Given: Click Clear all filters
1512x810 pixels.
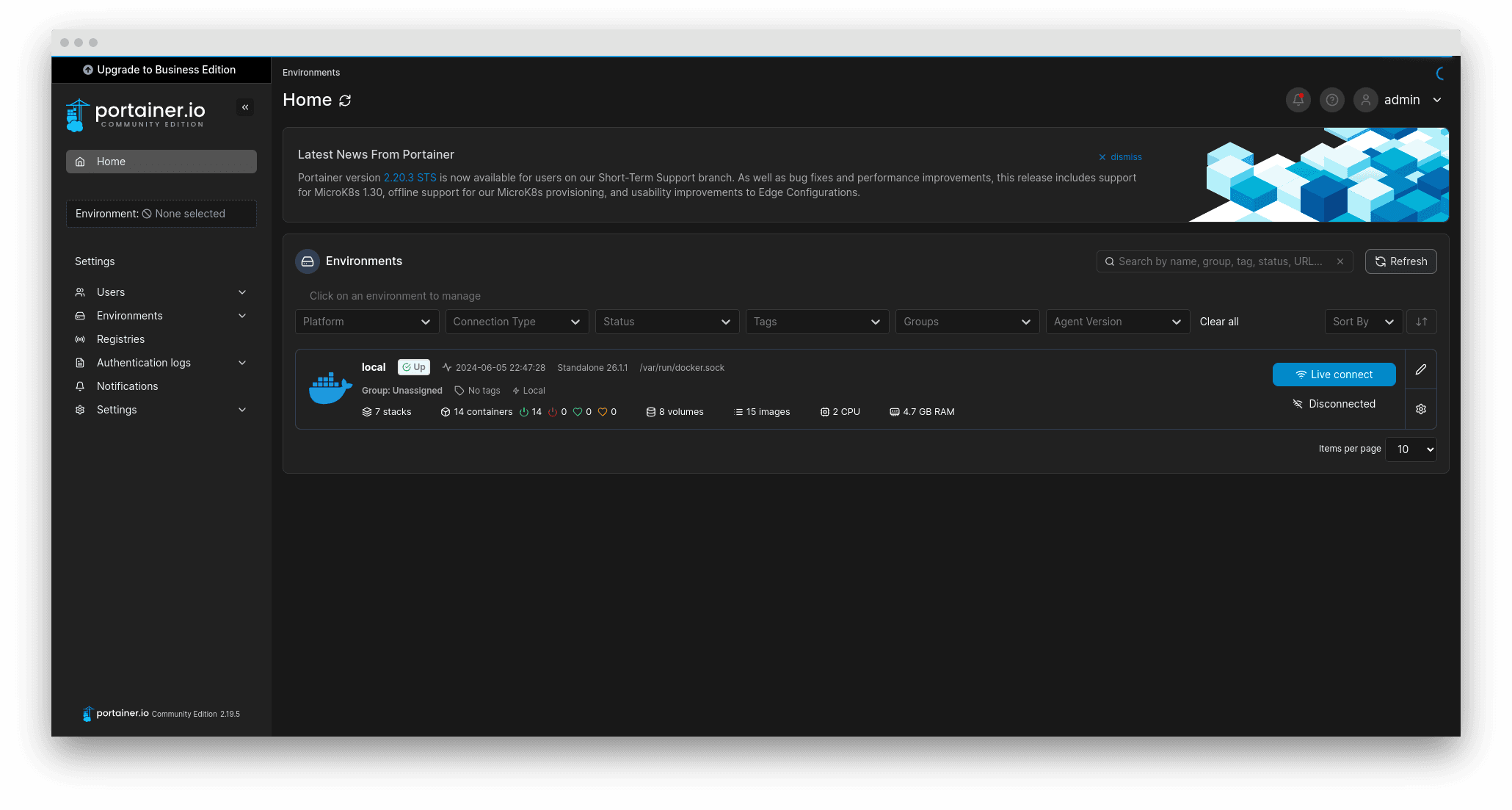Looking at the screenshot, I should click(1219, 322).
